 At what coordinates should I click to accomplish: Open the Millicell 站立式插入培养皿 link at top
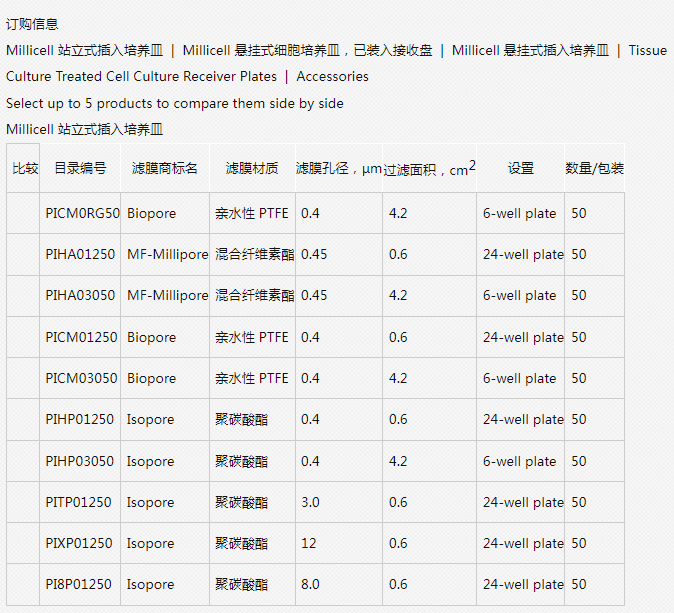(x=85, y=50)
